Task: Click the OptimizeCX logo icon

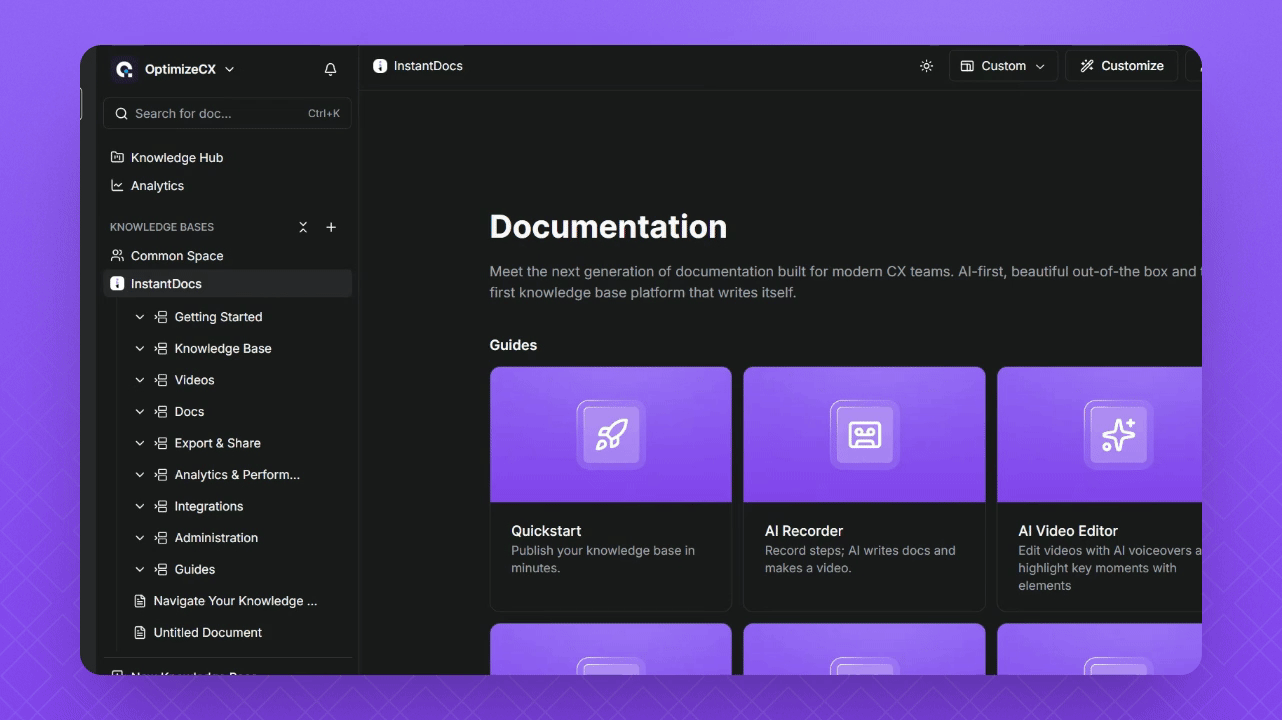Action: point(124,69)
